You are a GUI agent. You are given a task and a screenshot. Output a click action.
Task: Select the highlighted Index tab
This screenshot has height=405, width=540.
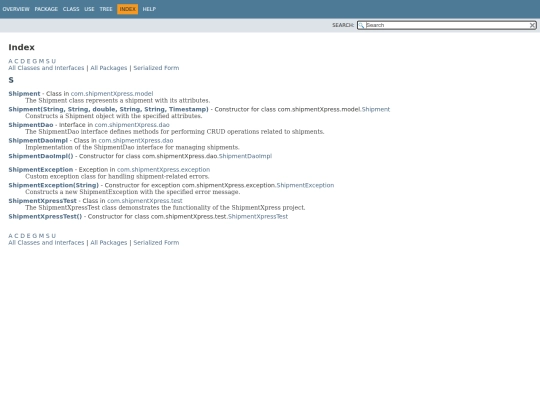(127, 9)
